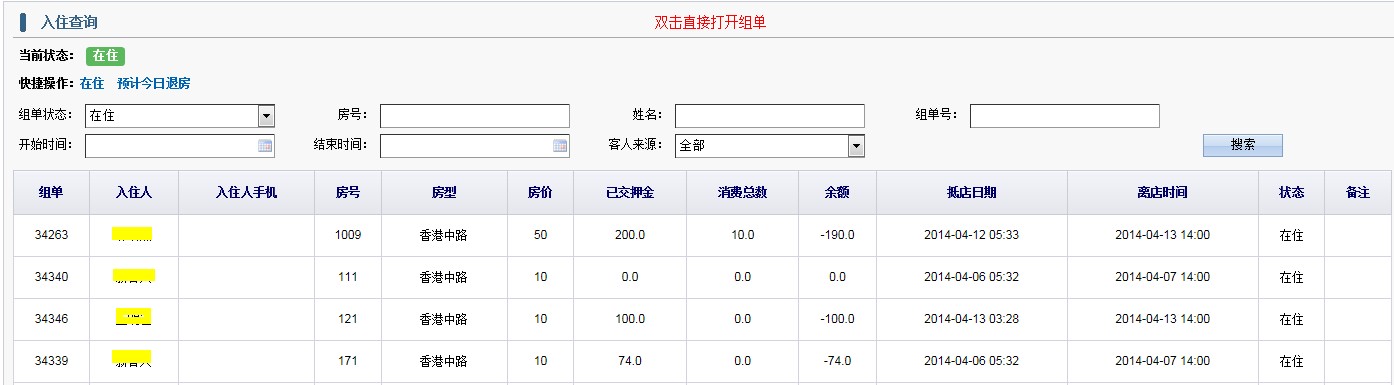Focus the 组单号 input field
1394x385 pixels.
1065,116
